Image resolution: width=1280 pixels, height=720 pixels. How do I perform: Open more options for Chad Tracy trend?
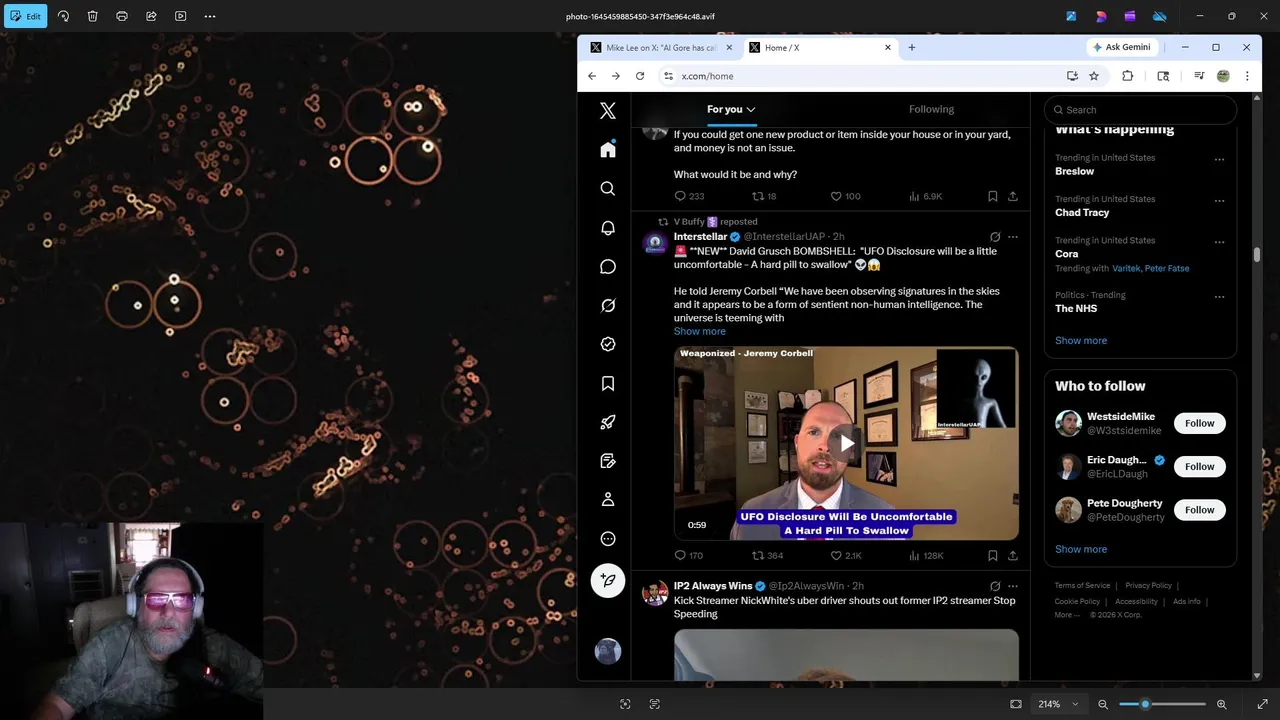pos(1219,200)
